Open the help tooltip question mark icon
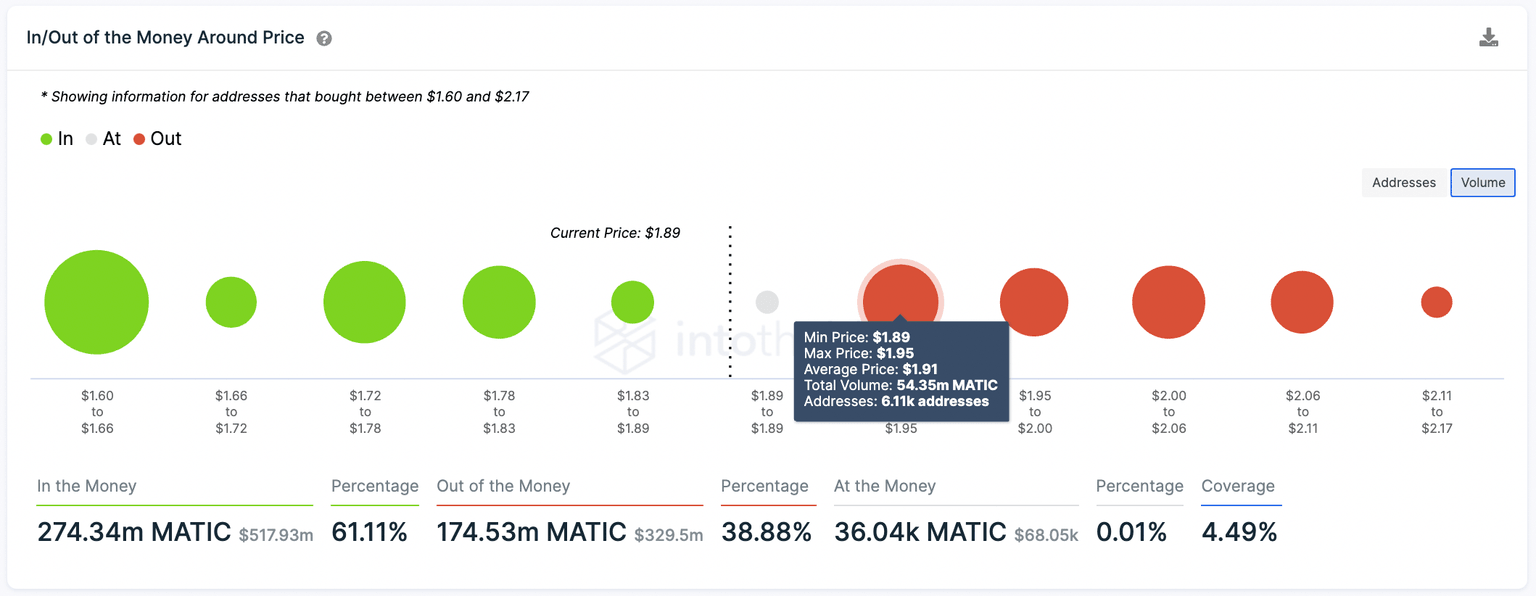 (x=324, y=37)
